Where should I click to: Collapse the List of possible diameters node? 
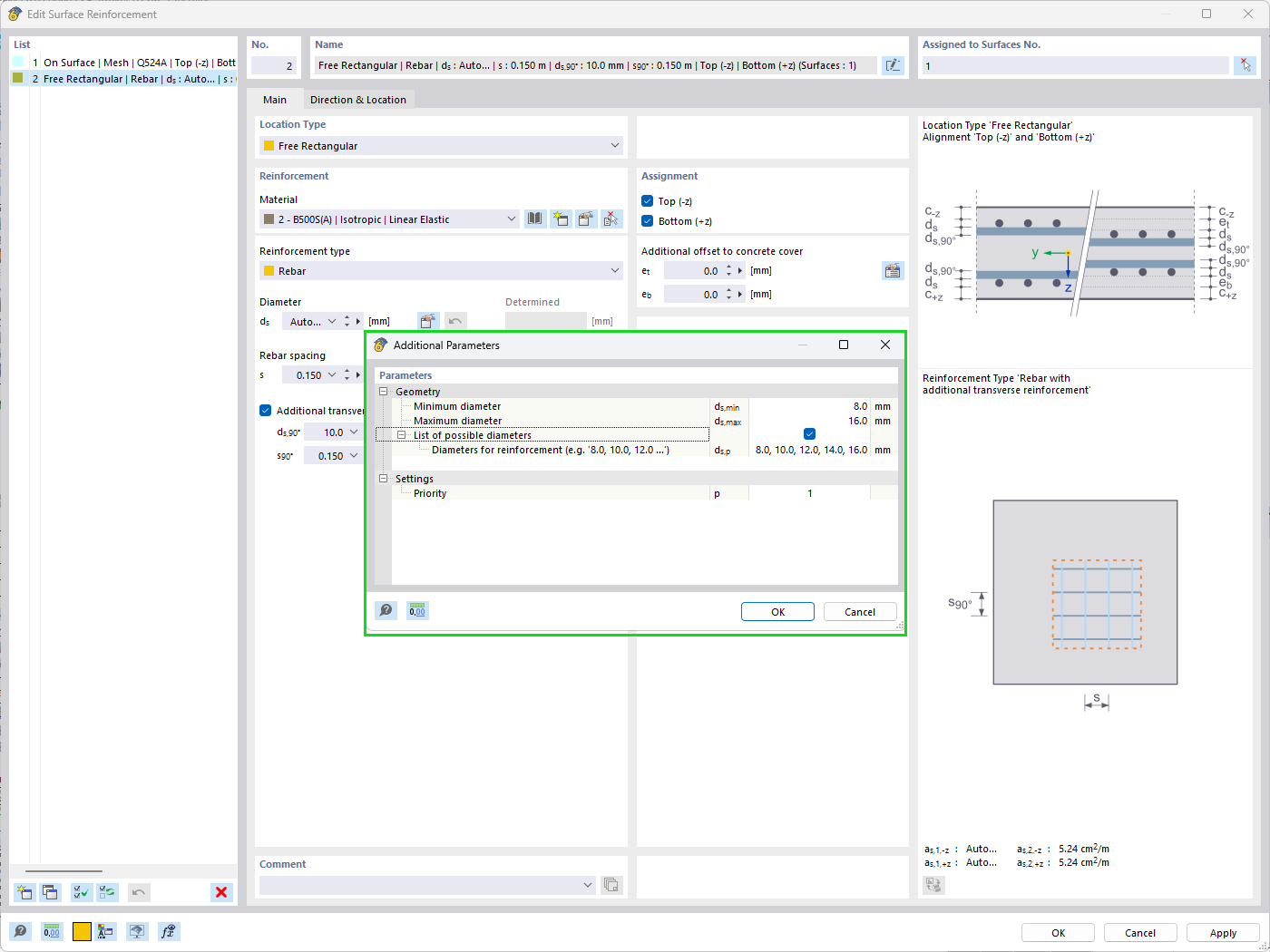click(x=401, y=435)
